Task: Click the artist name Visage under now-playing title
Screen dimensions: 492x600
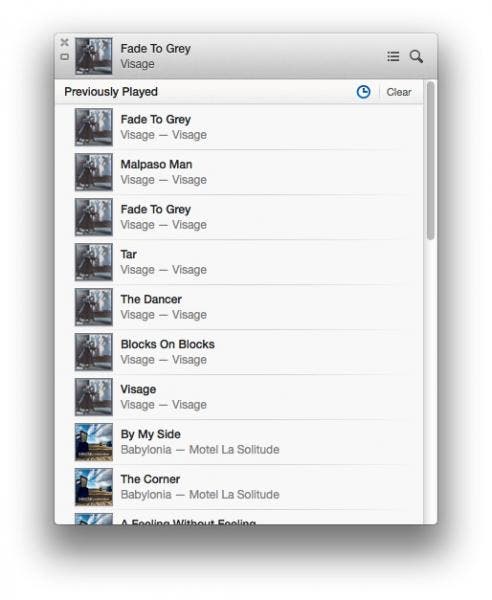Action: [x=137, y=64]
